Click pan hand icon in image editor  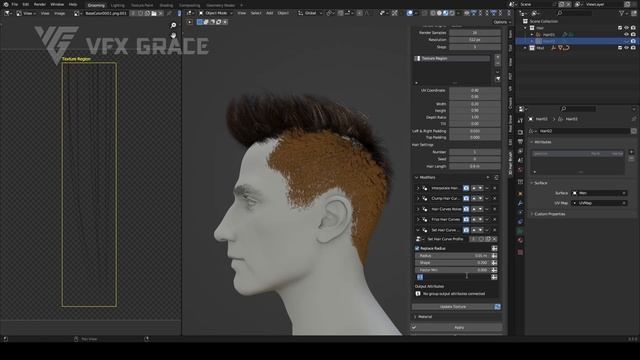[173, 36]
